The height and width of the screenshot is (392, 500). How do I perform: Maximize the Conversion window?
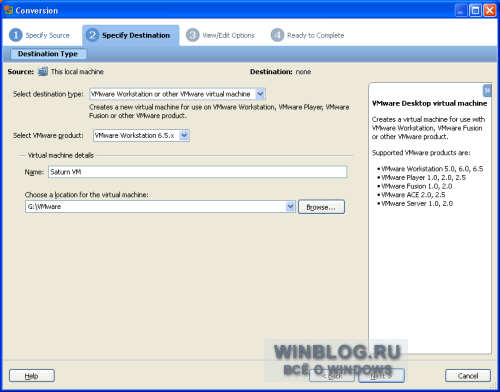click(x=475, y=11)
